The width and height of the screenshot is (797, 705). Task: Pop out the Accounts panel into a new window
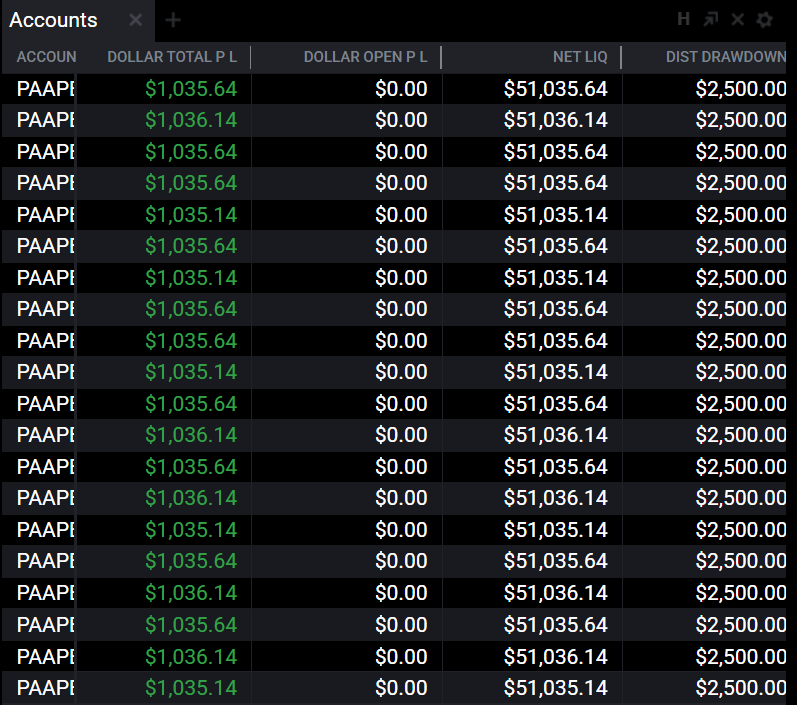711,20
